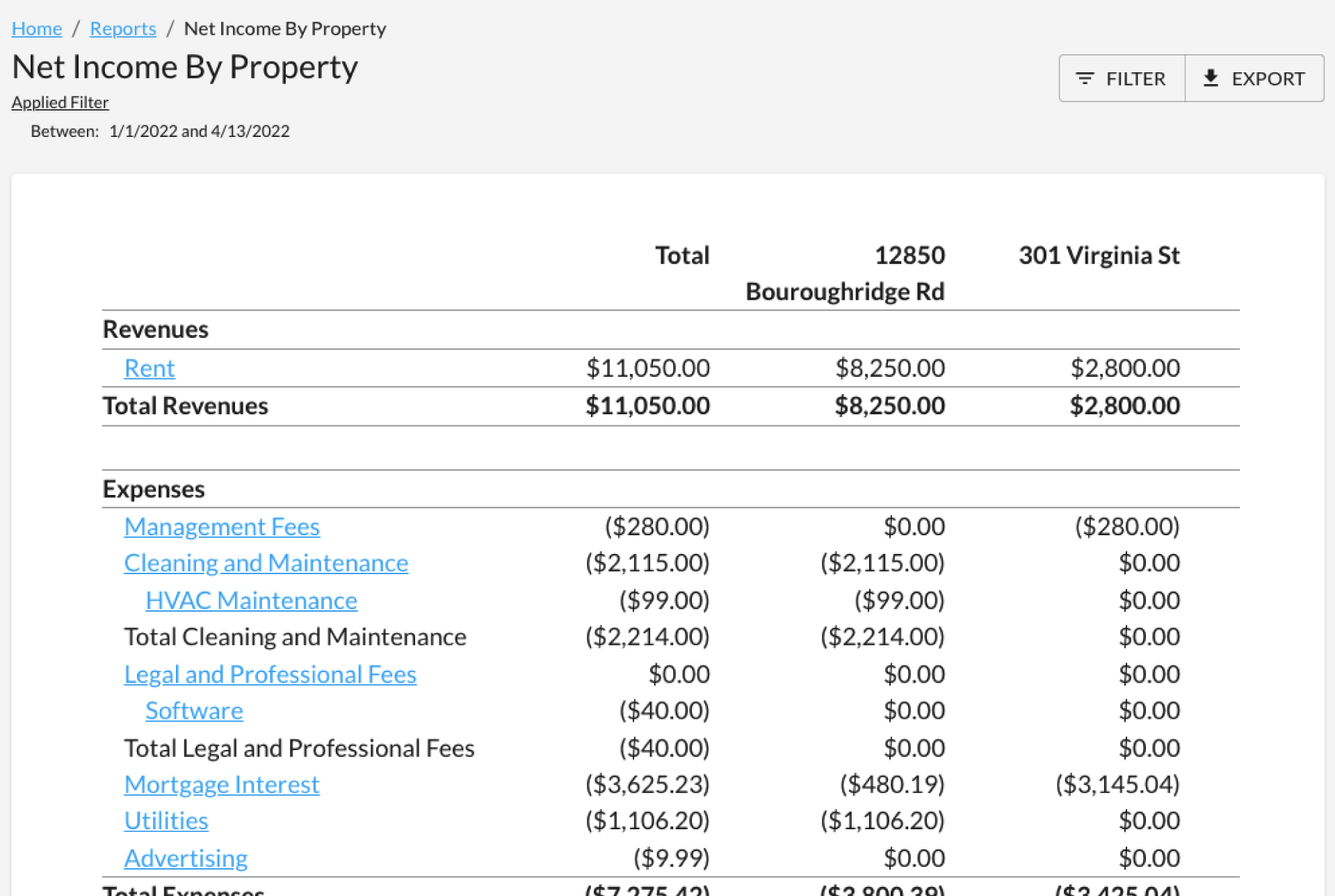Open the Utilities expense link

pyautogui.click(x=166, y=820)
